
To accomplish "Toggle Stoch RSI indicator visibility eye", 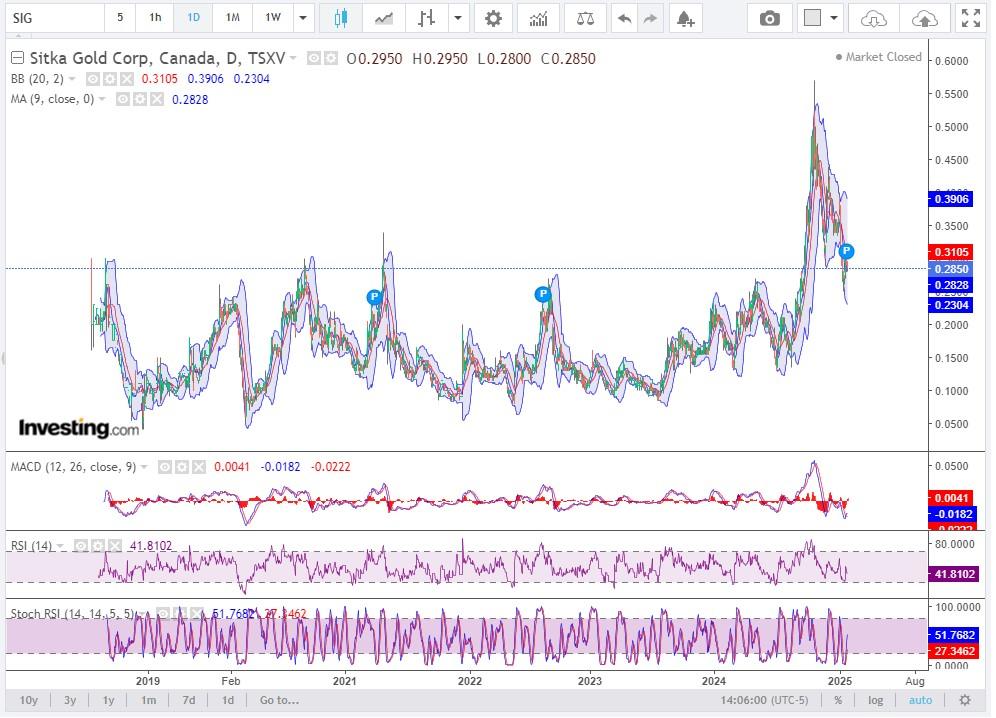I will pos(163,614).
